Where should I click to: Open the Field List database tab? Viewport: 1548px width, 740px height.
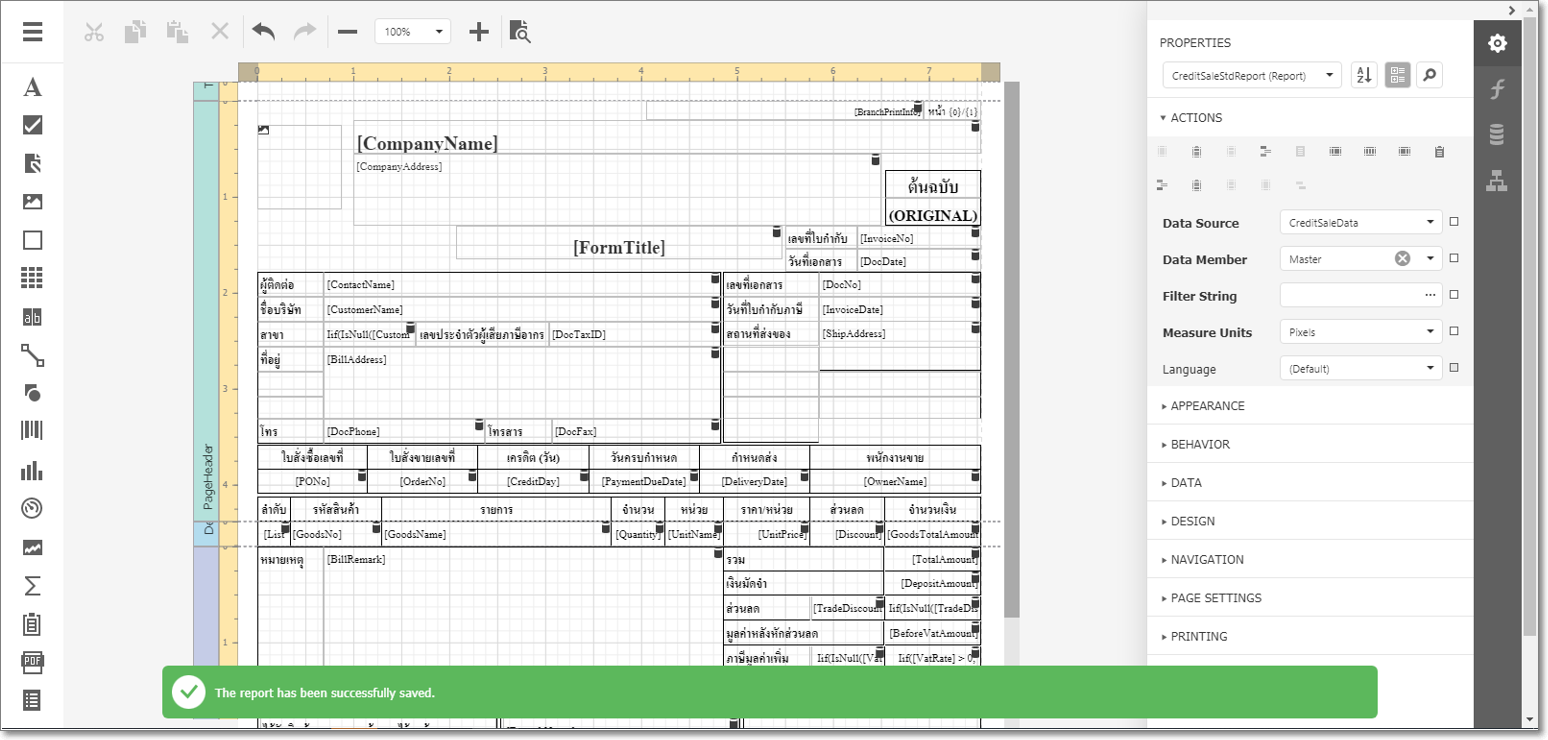(x=1497, y=135)
